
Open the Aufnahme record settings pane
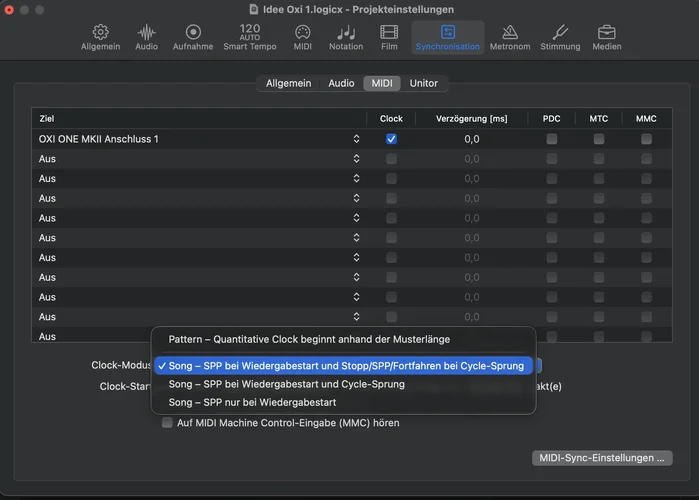193,37
